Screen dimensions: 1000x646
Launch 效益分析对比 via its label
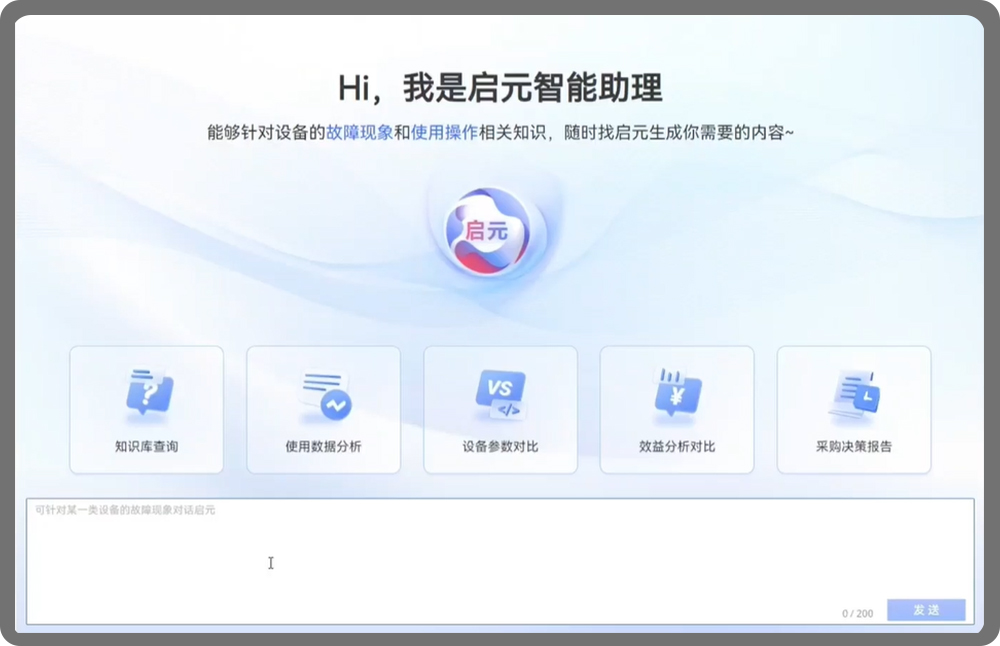(677, 446)
